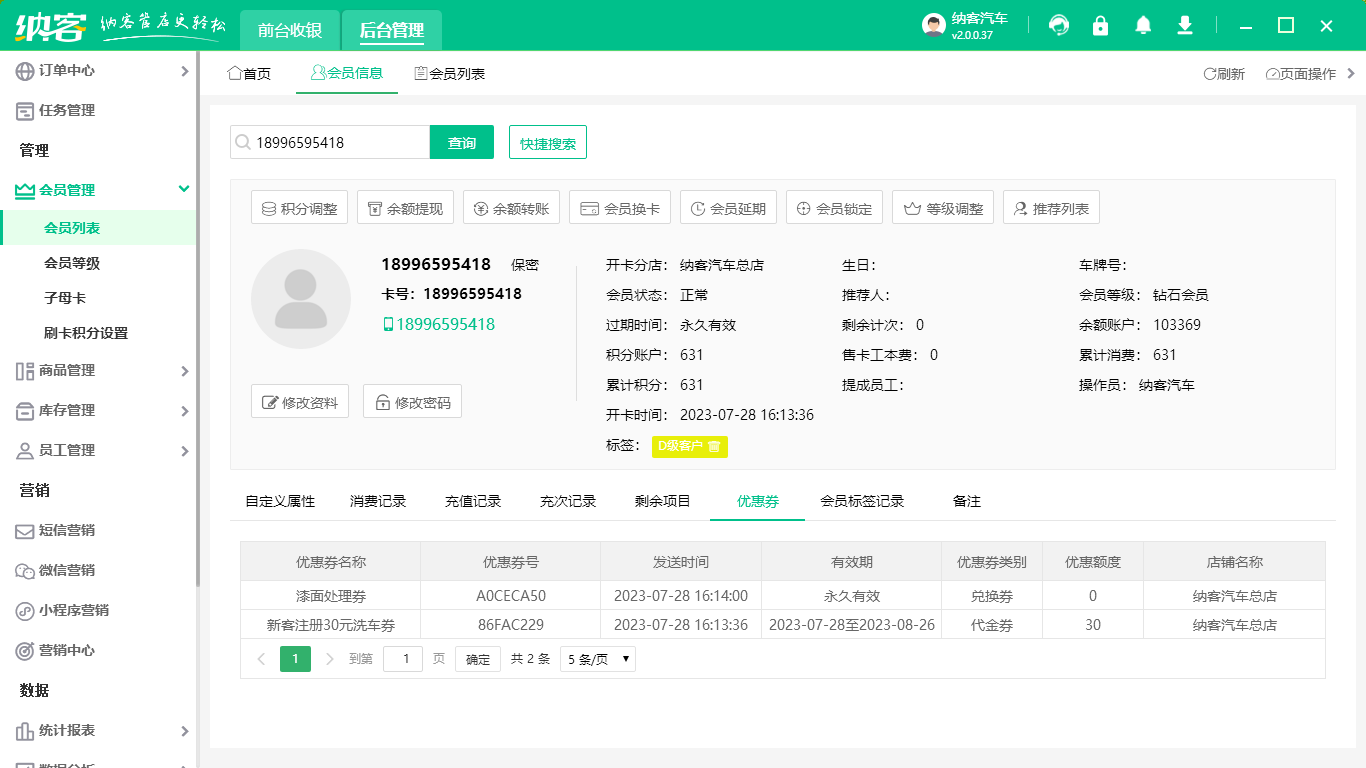This screenshot has height=768, width=1366.
Task: Open the 5 条/页 page size dropdown
Action: [x=597, y=659]
